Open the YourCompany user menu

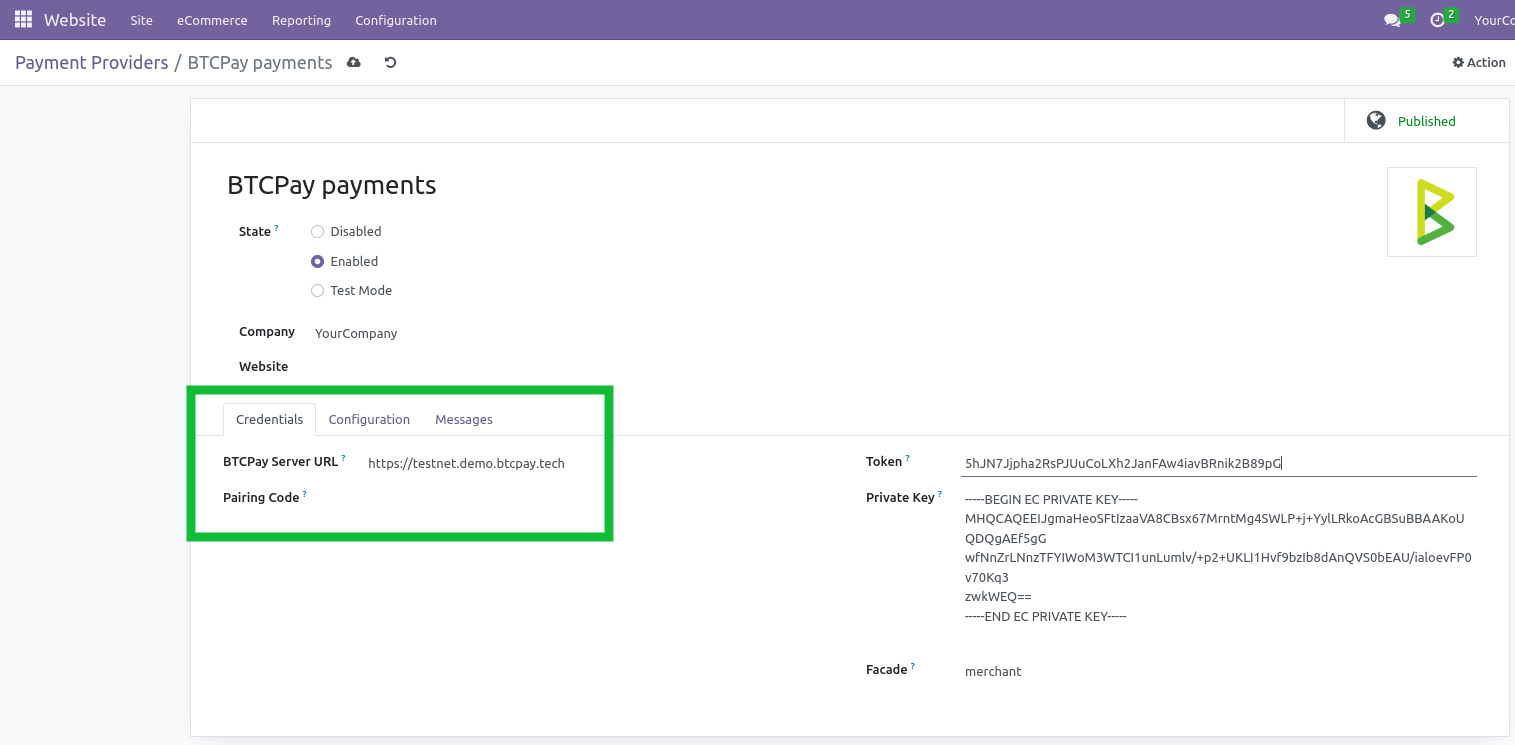(1494, 20)
